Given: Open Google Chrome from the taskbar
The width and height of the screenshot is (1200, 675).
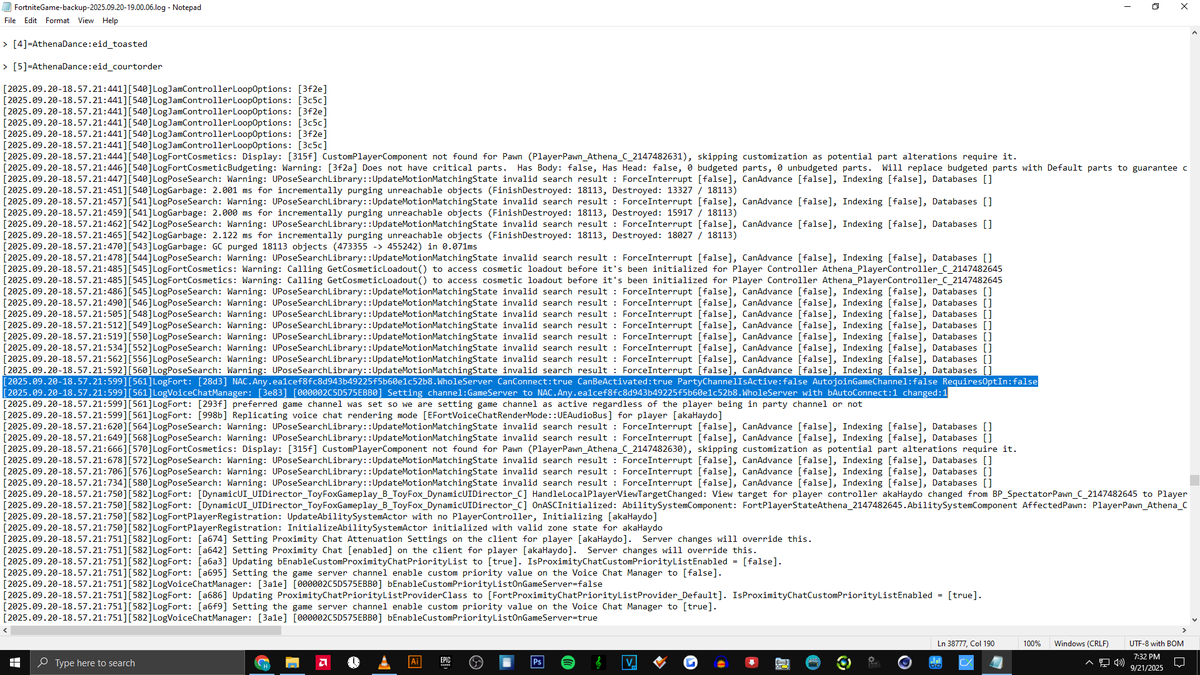Looking at the screenshot, I should point(262,662).
